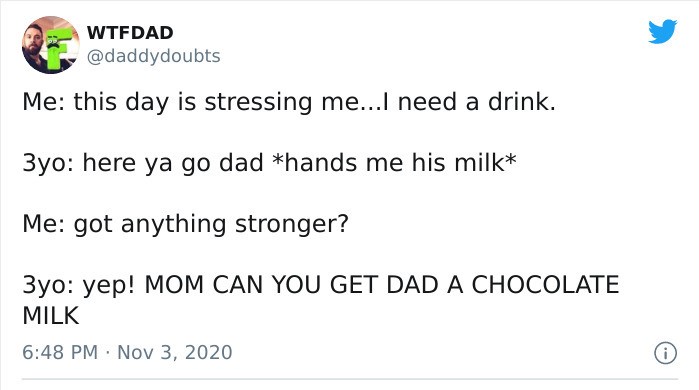The height and width of the screenshot is (390, 699).
Task: Click the final word 'MILK' on the last line
Action: (51, 316)
